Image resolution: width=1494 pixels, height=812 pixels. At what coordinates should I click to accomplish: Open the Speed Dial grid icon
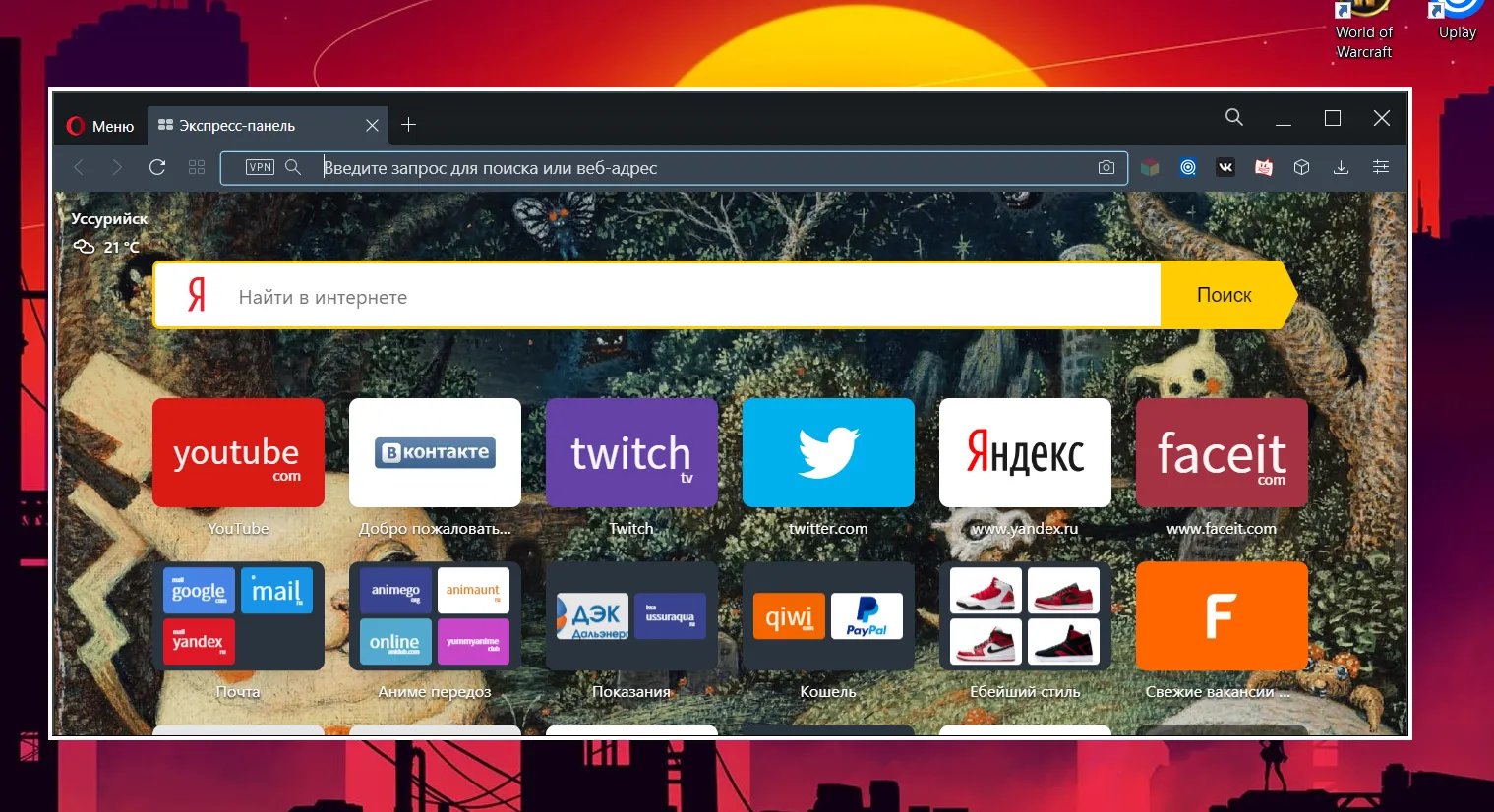[197, 167]
